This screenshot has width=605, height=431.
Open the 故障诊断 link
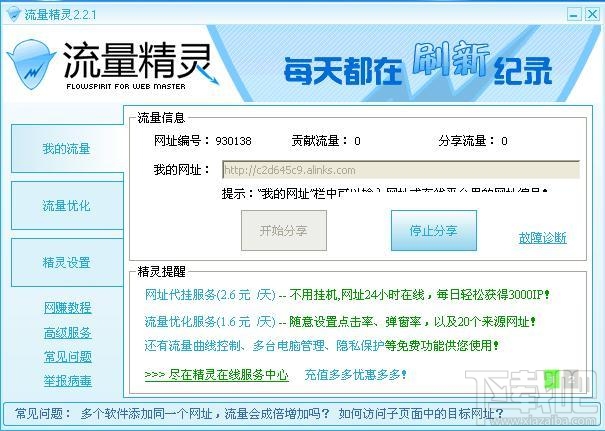pos(542,238)
